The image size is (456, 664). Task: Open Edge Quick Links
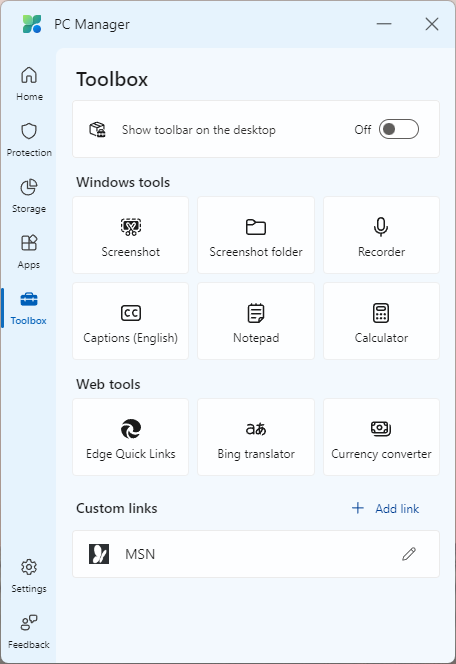[x=130, y=437]
